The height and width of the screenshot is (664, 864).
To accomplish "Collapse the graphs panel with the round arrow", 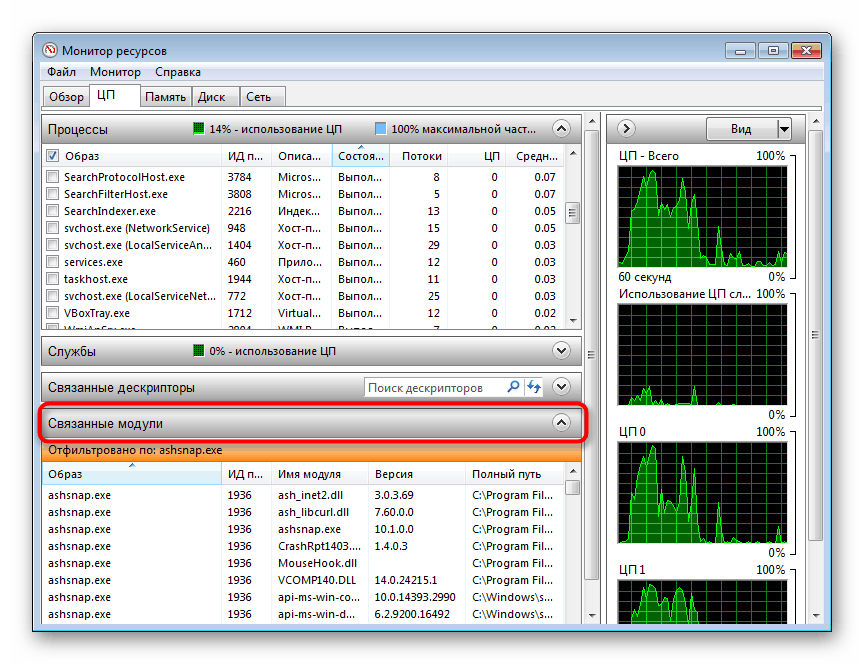I will [x=625, y=129].
